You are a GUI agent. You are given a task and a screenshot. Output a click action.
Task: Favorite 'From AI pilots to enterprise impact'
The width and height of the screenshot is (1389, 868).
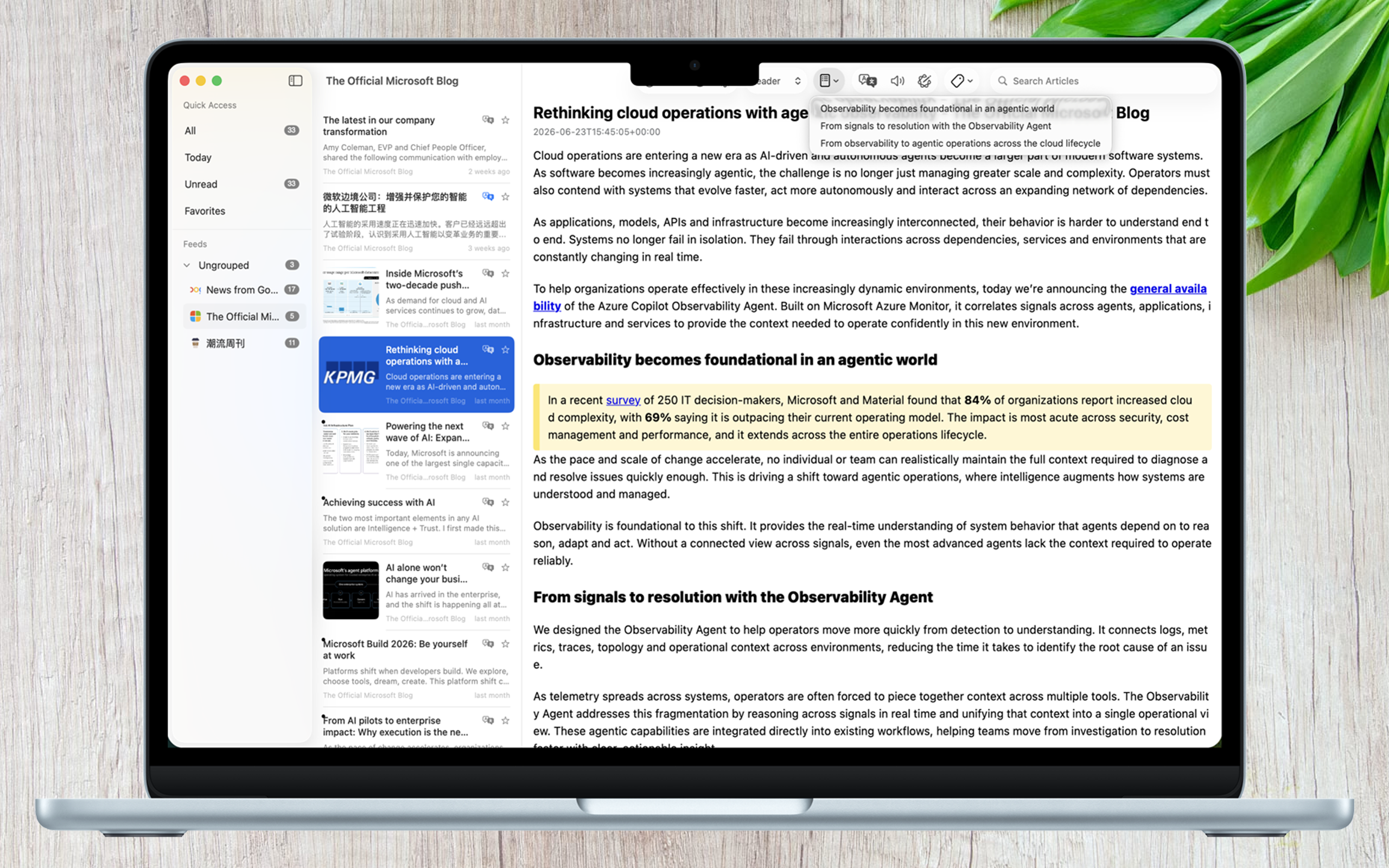point(505,720)
